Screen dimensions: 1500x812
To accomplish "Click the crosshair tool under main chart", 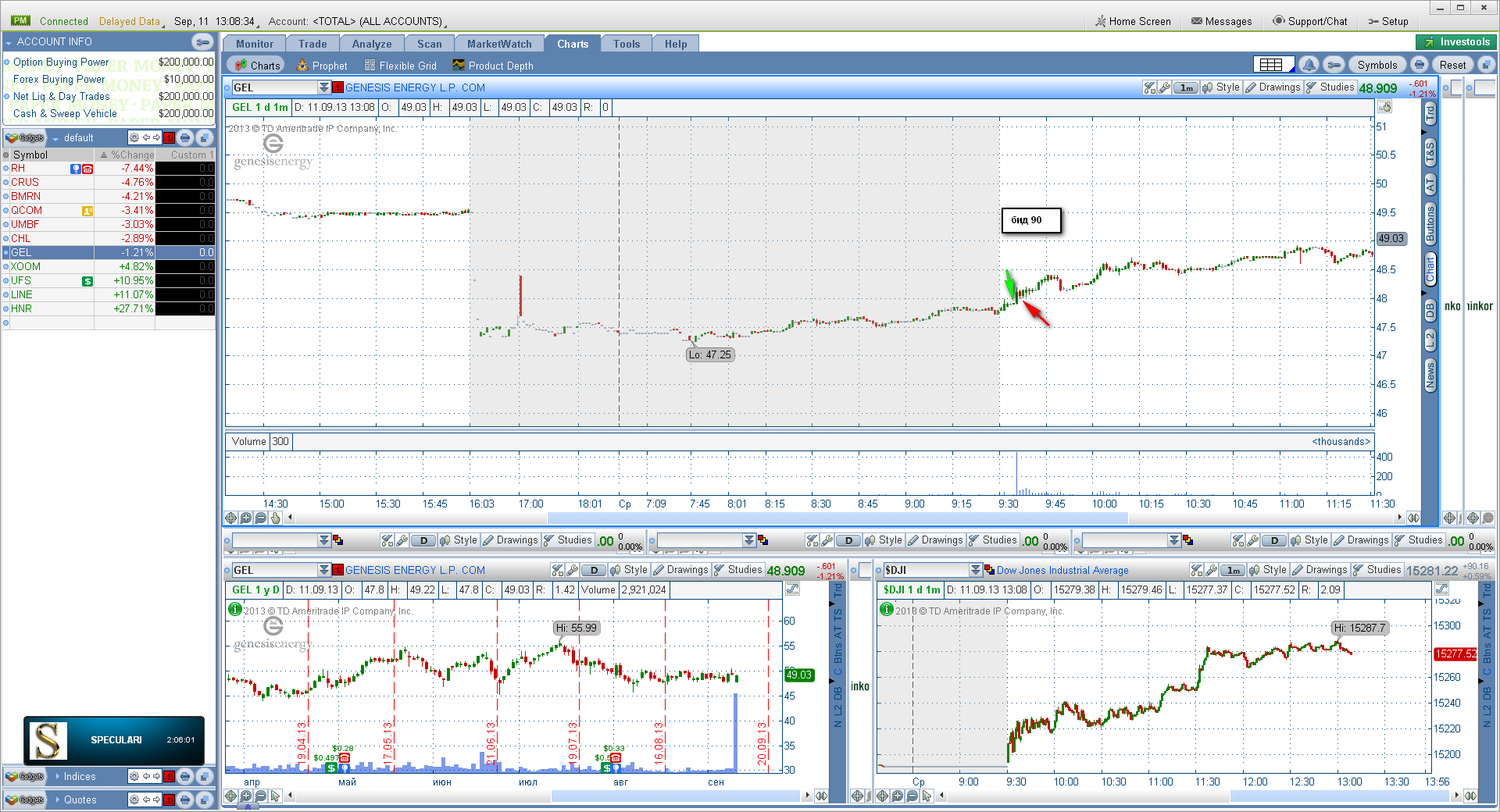I will (x=231, y=518).
